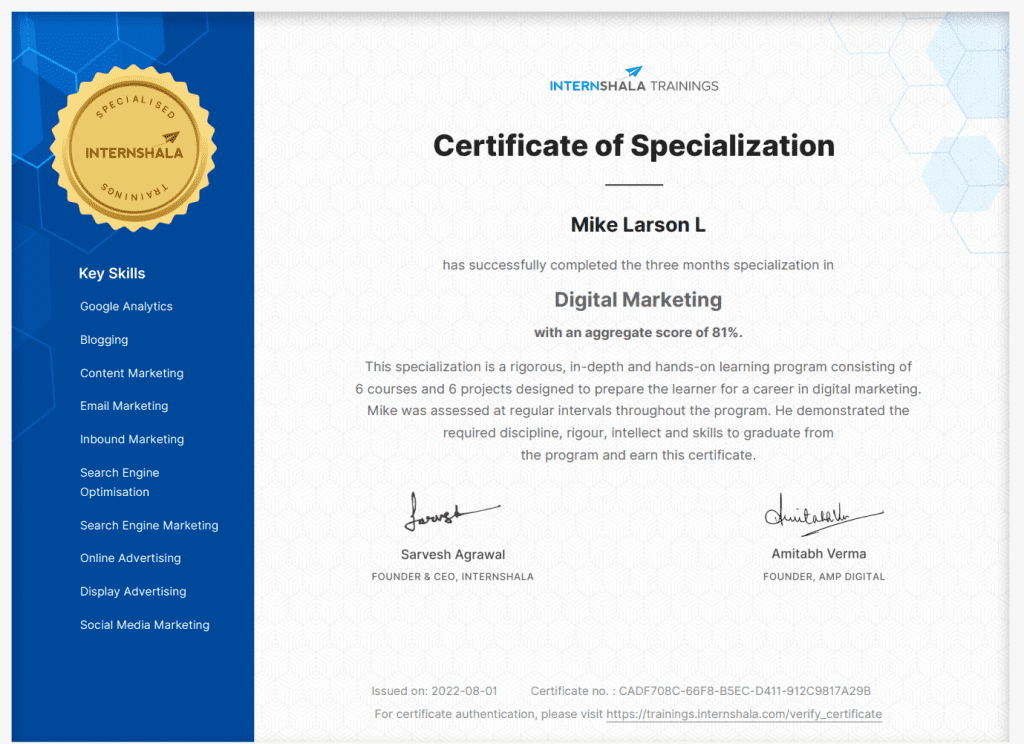Click "has successfully completed the three months" line
Screen dimensions: 1024x744
point(638,265)
